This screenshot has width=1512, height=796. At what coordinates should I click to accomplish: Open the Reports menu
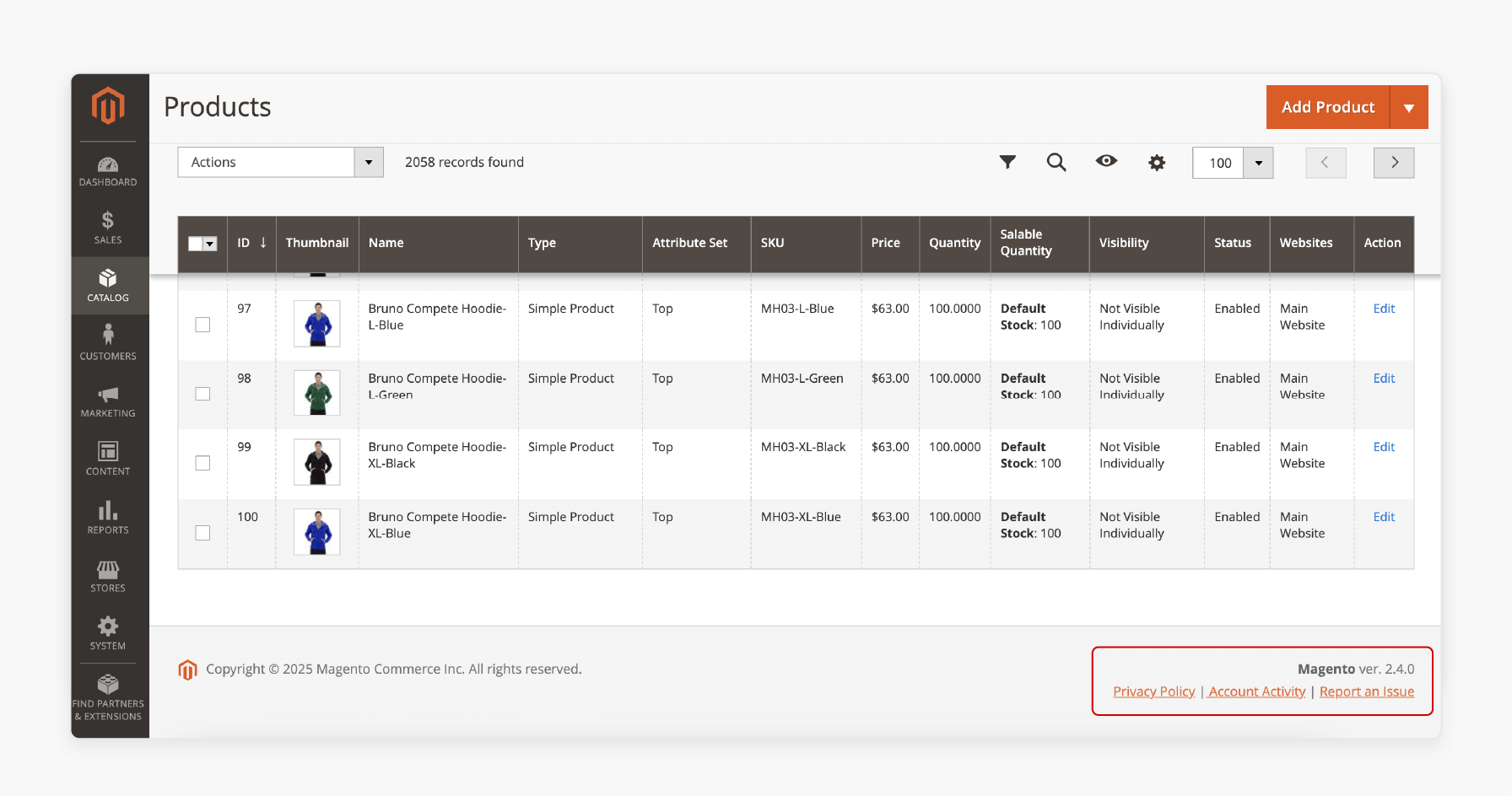(108, 517)
